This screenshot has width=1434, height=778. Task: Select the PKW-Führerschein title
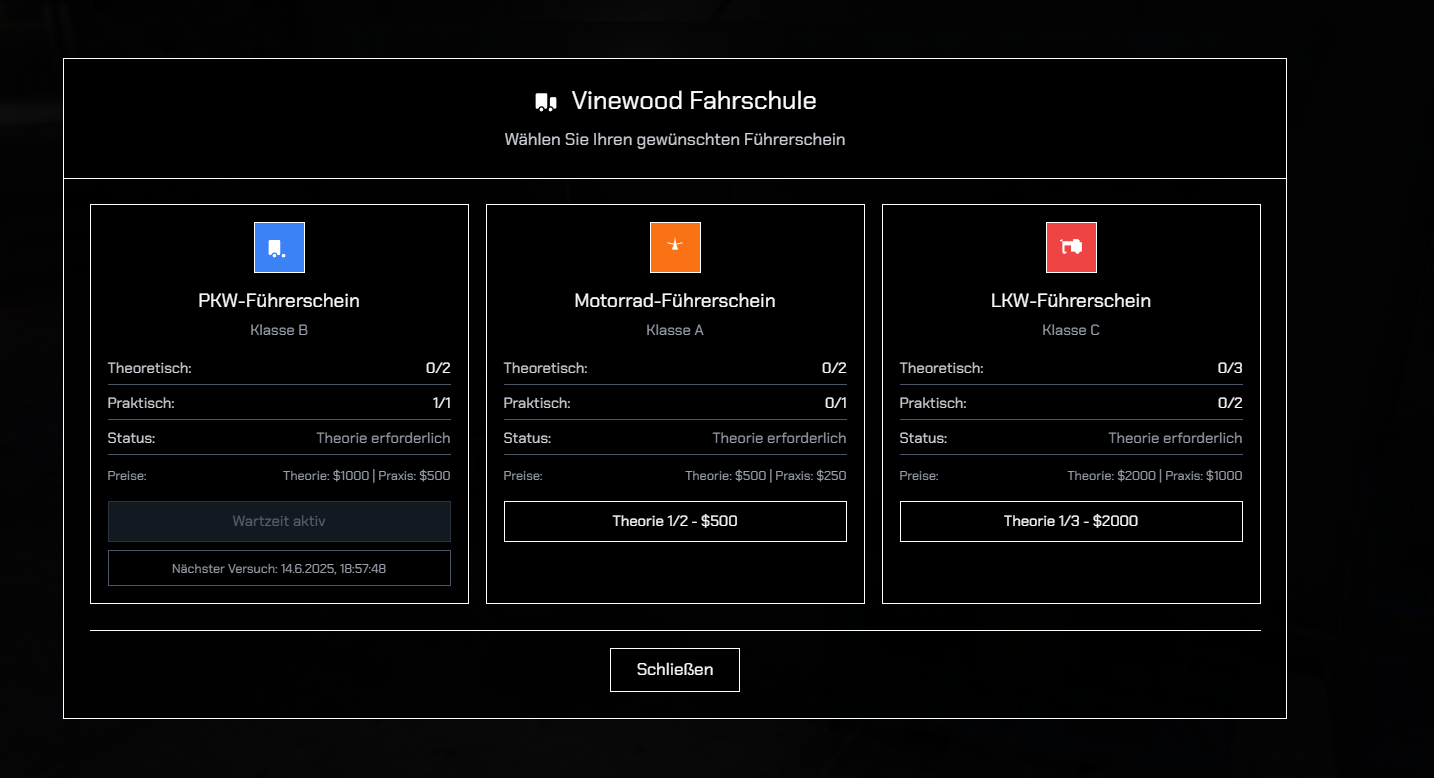pos(279,300)
